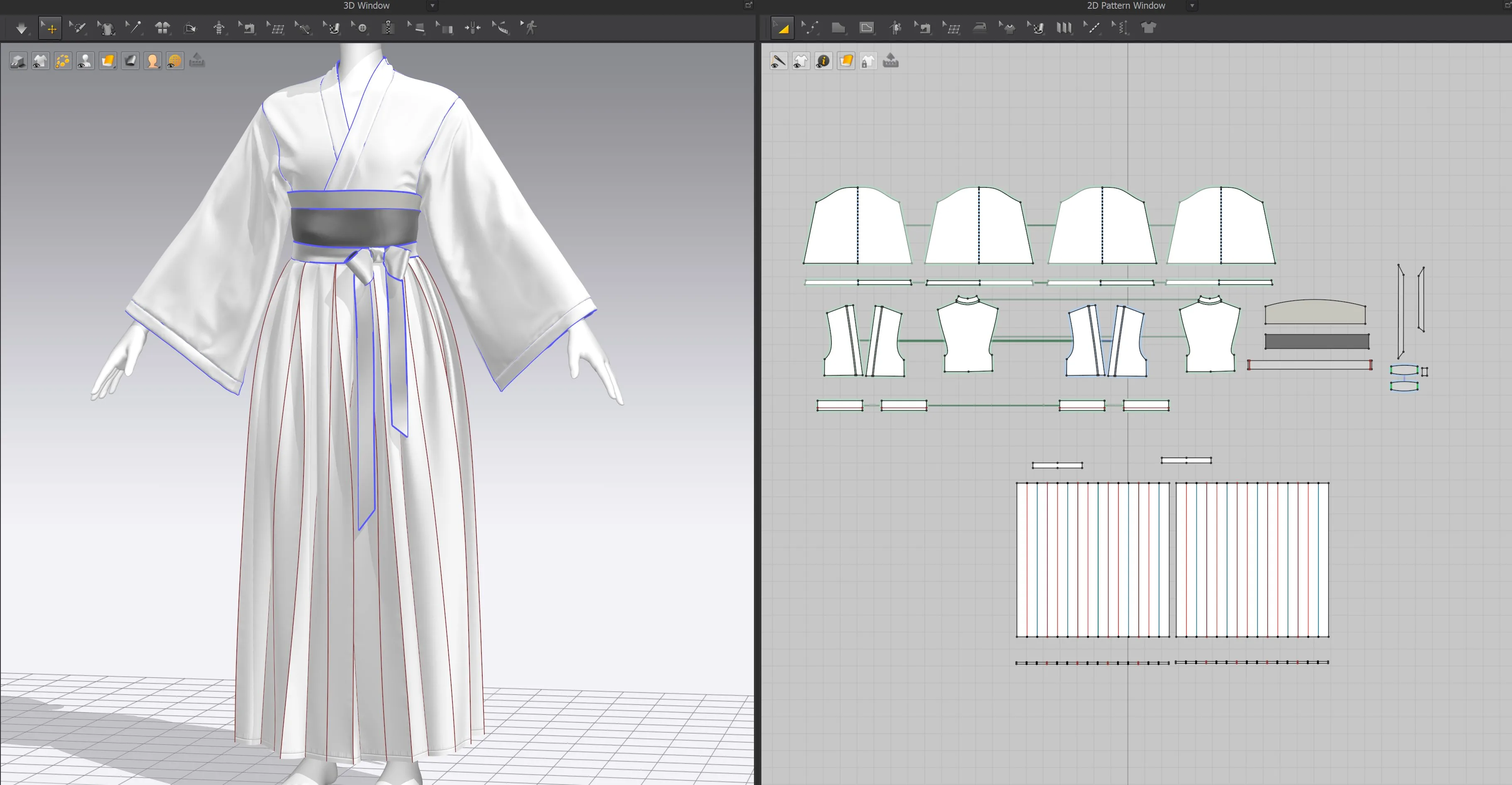Select the segment topstitch dashed-line tool
This screenshot has width=1512, height=785.
coord(1092,28)
